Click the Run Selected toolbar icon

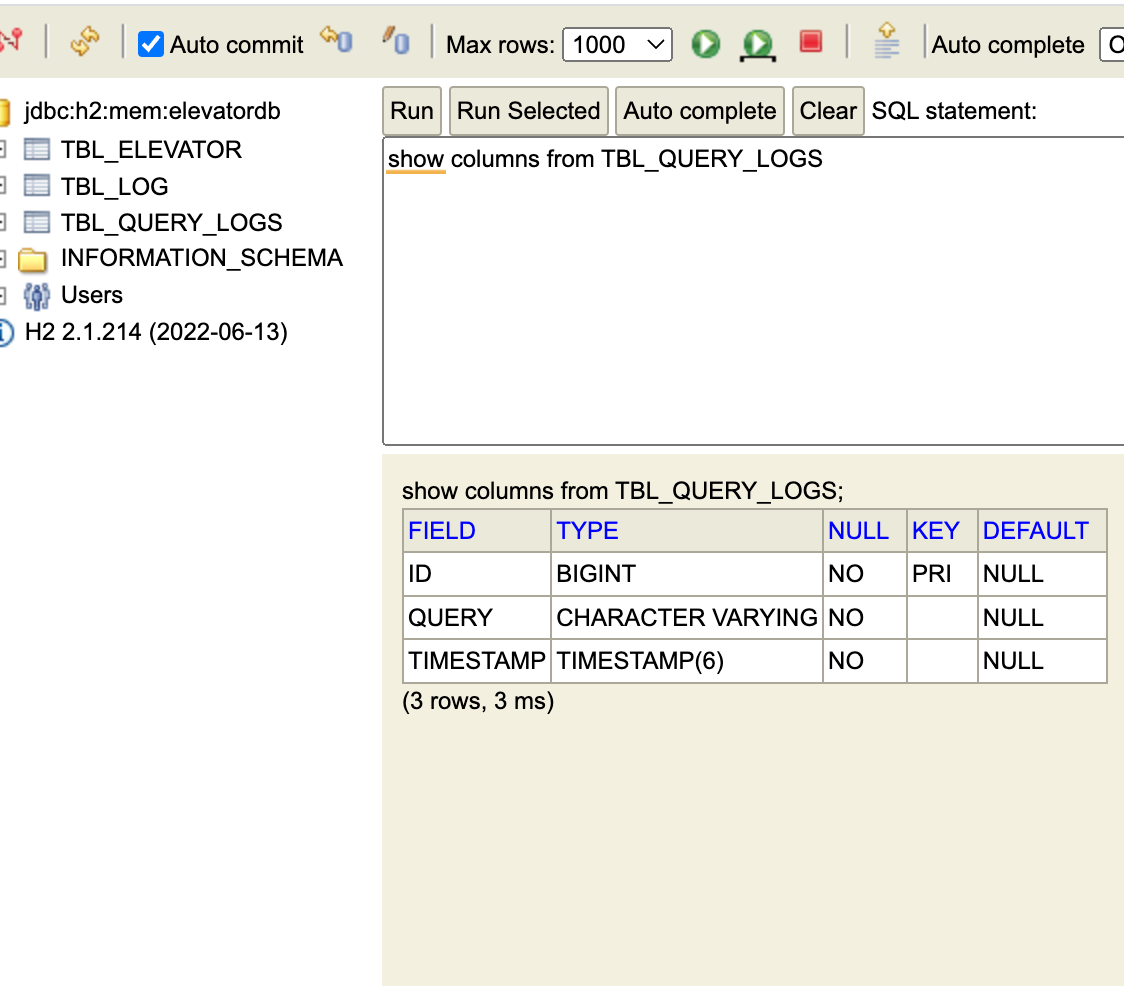coord(758,45)
